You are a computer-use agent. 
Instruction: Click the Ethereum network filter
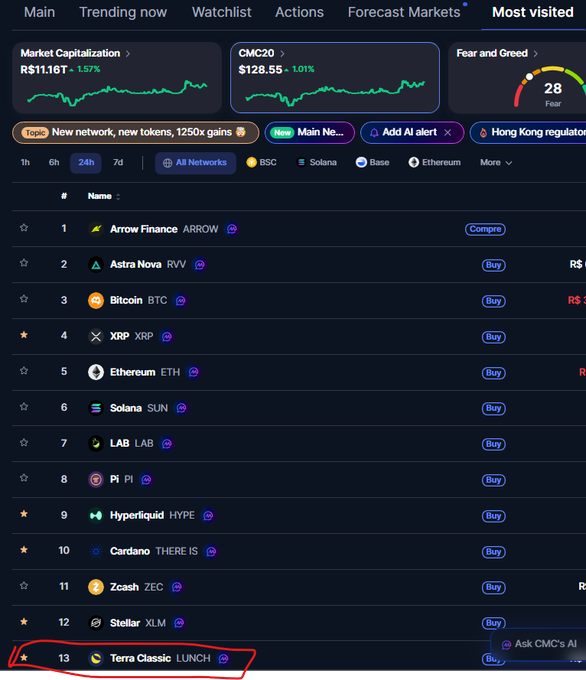(x=435, y=163)
